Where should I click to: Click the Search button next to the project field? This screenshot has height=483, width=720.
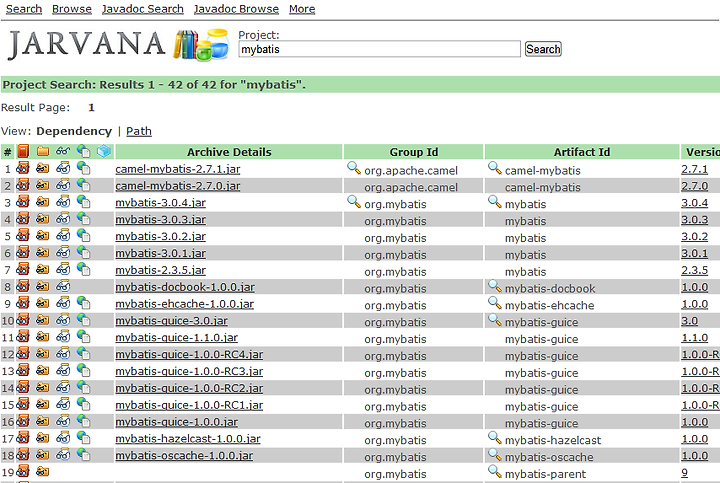pos(543,49)
